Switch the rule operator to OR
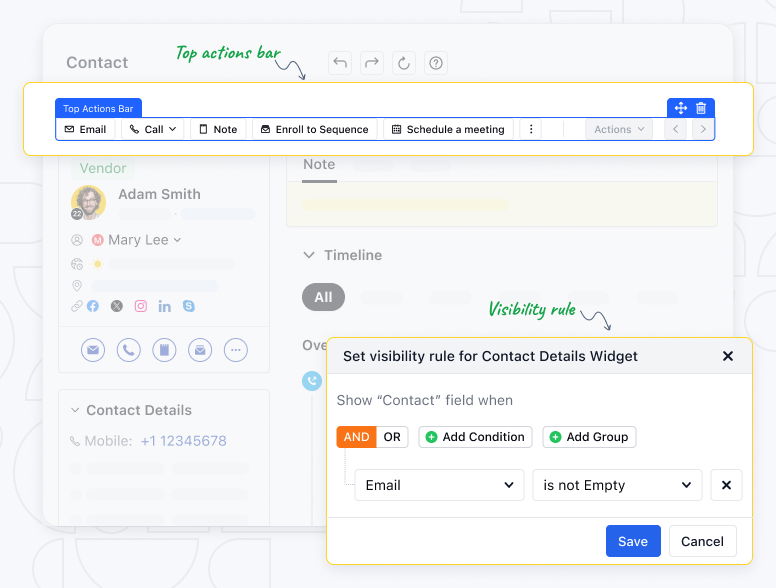This screenshot has width=776, height=588. click(x=392, y=437)
